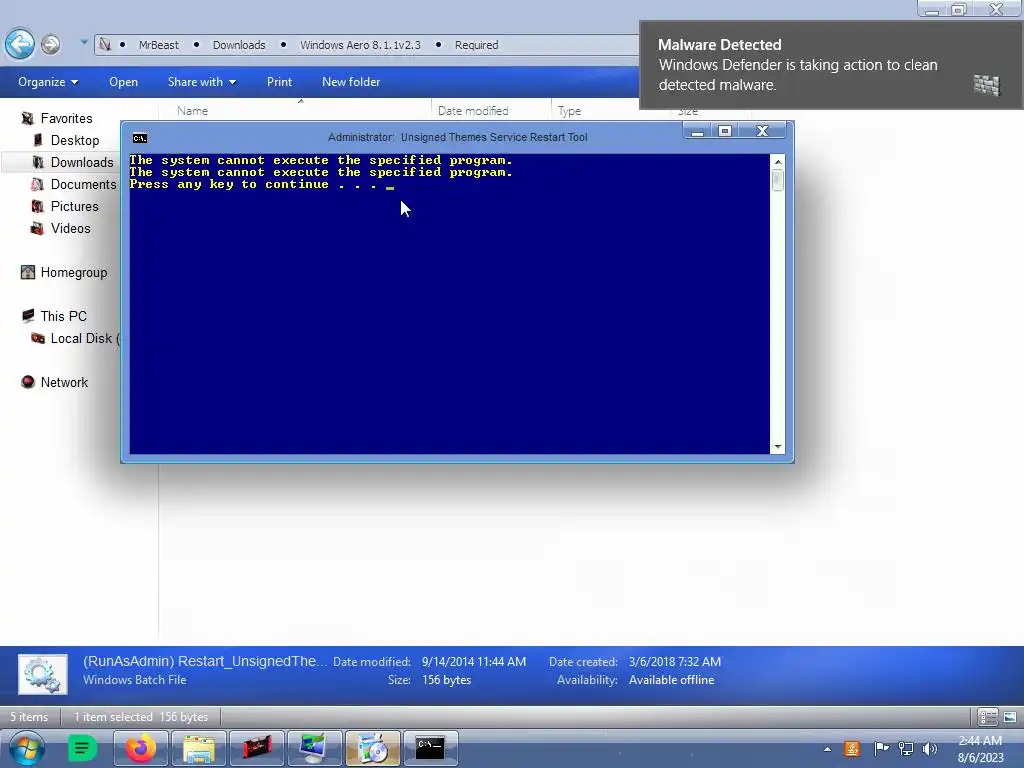The width and height of the screenshot is (1024, 768).
Task: Open Documents in the navigation pane
Action: point(83,184)
